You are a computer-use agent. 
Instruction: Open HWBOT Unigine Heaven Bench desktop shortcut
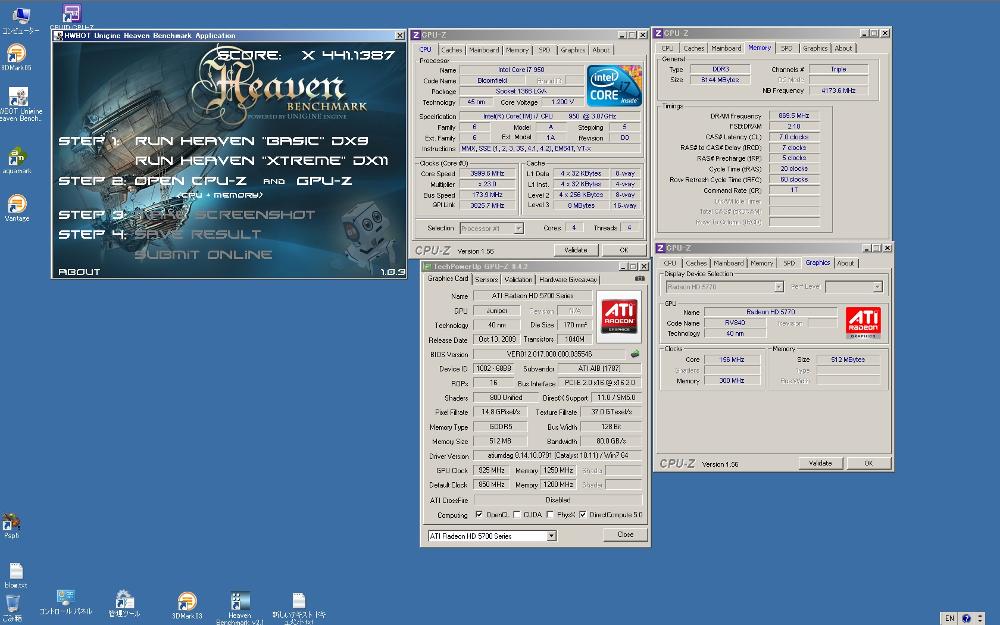pos(18,105)
